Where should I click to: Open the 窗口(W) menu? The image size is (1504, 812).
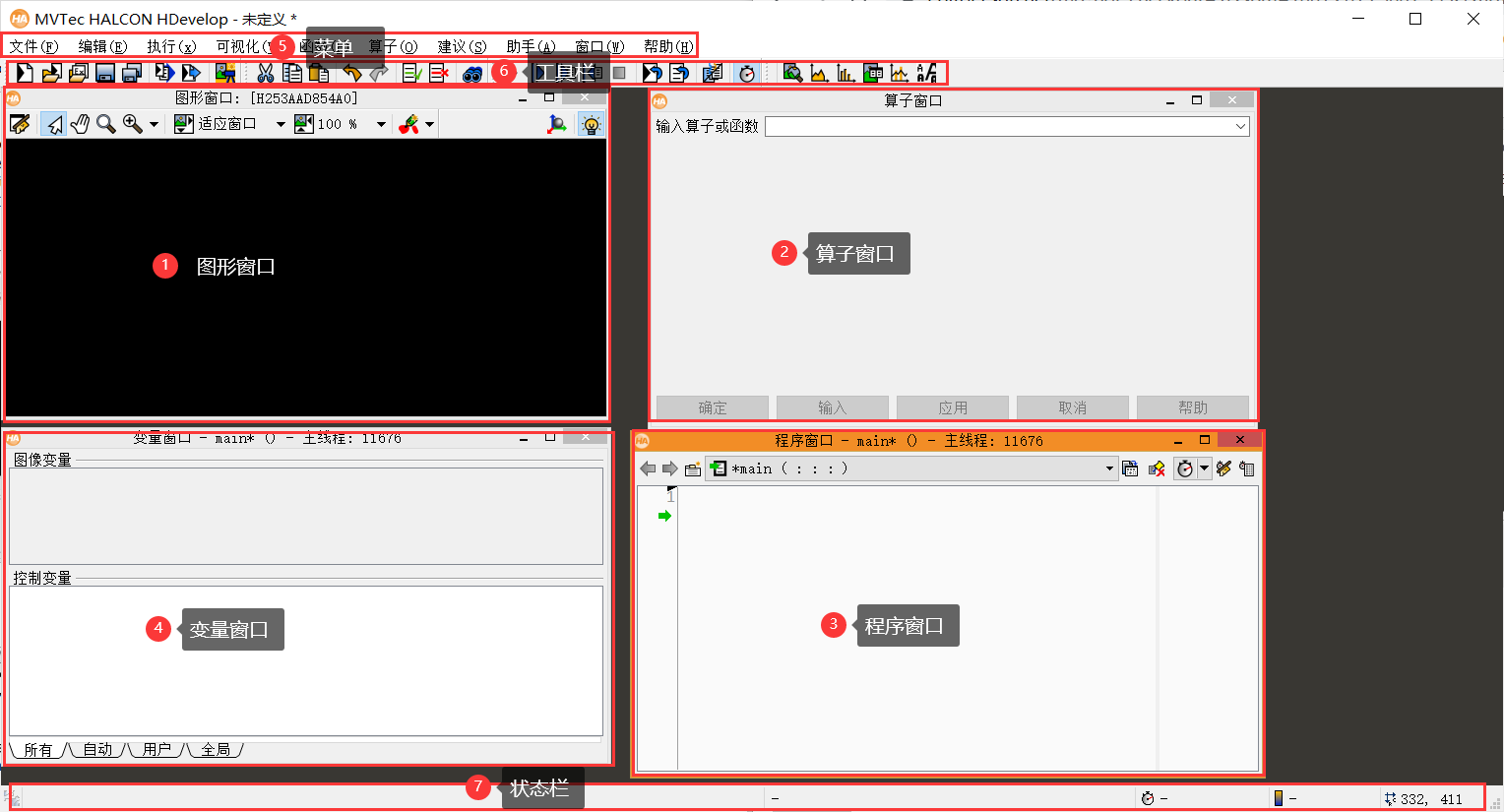(600, 46)
